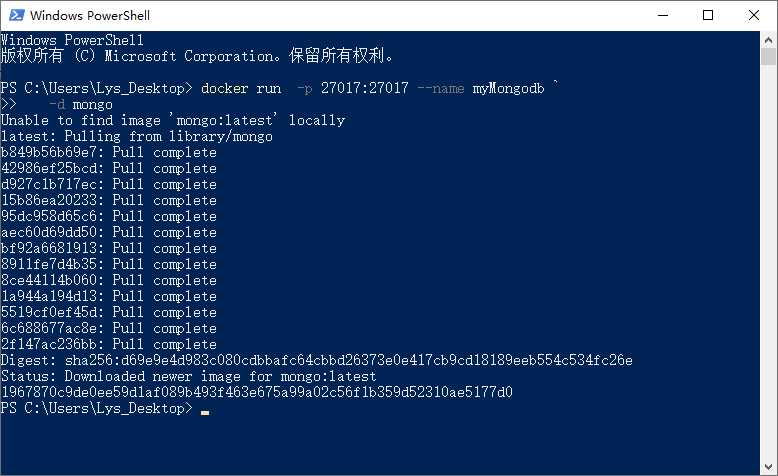Click layer 2f147ac236bb Pull complete line
Viewport: 778px width, 476px height.
pos(109,344)
